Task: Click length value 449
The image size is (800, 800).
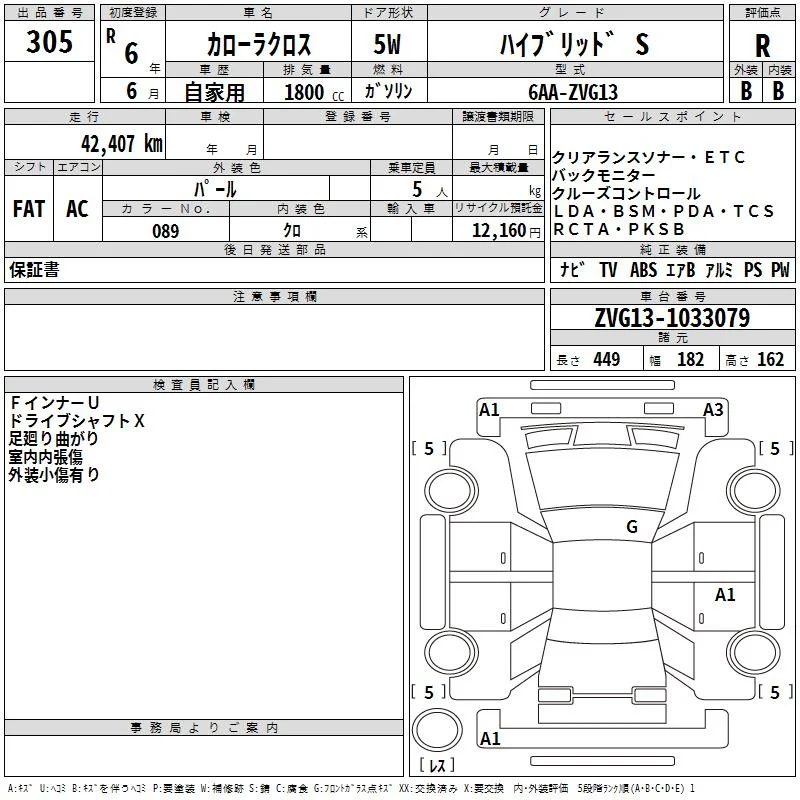Action: click(607, 359)
